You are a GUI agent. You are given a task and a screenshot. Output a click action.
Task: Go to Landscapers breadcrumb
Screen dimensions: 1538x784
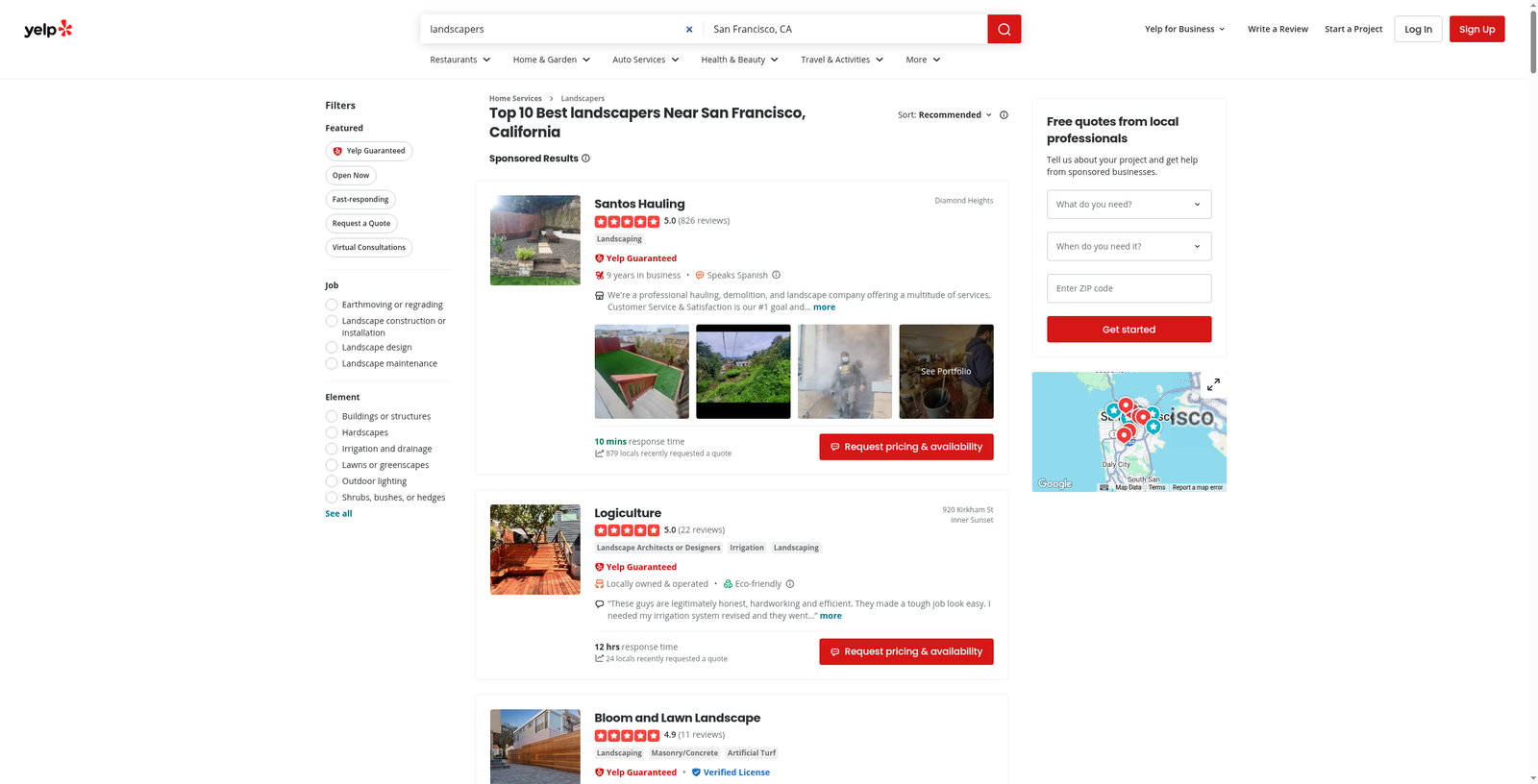583,98
